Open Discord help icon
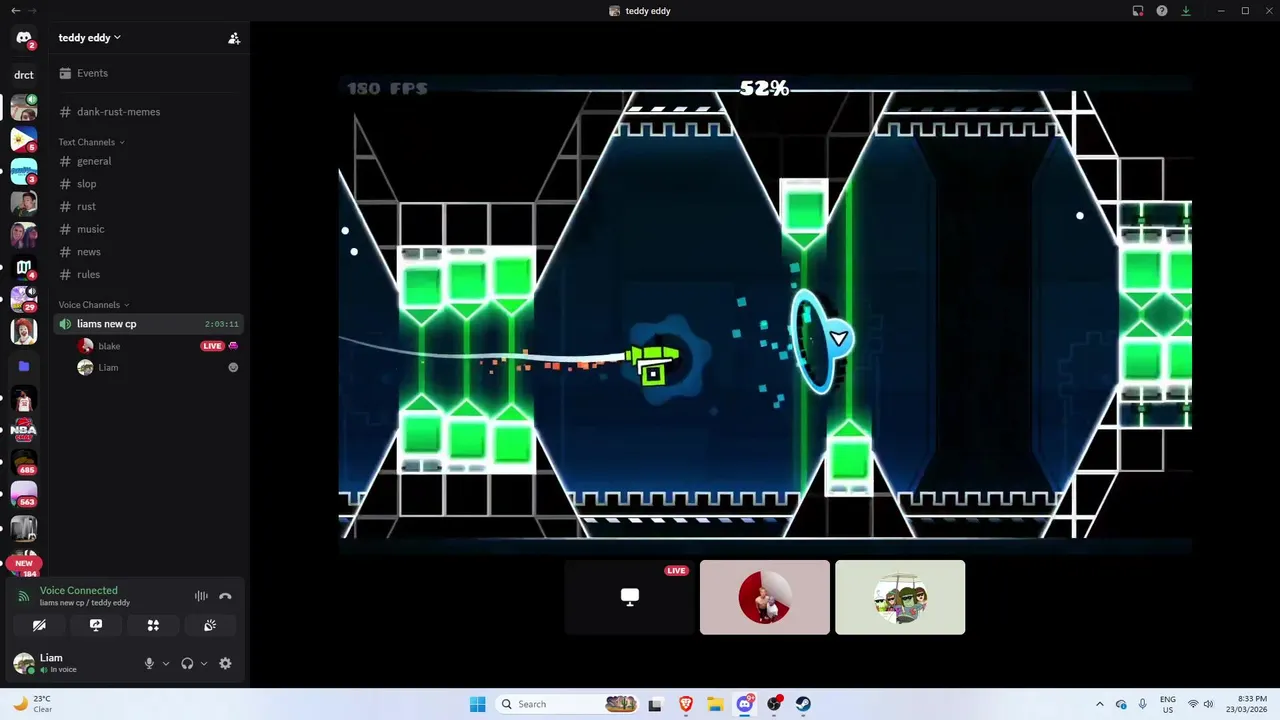This screenshot has width=1280, height=720. tap(1162, 11)
